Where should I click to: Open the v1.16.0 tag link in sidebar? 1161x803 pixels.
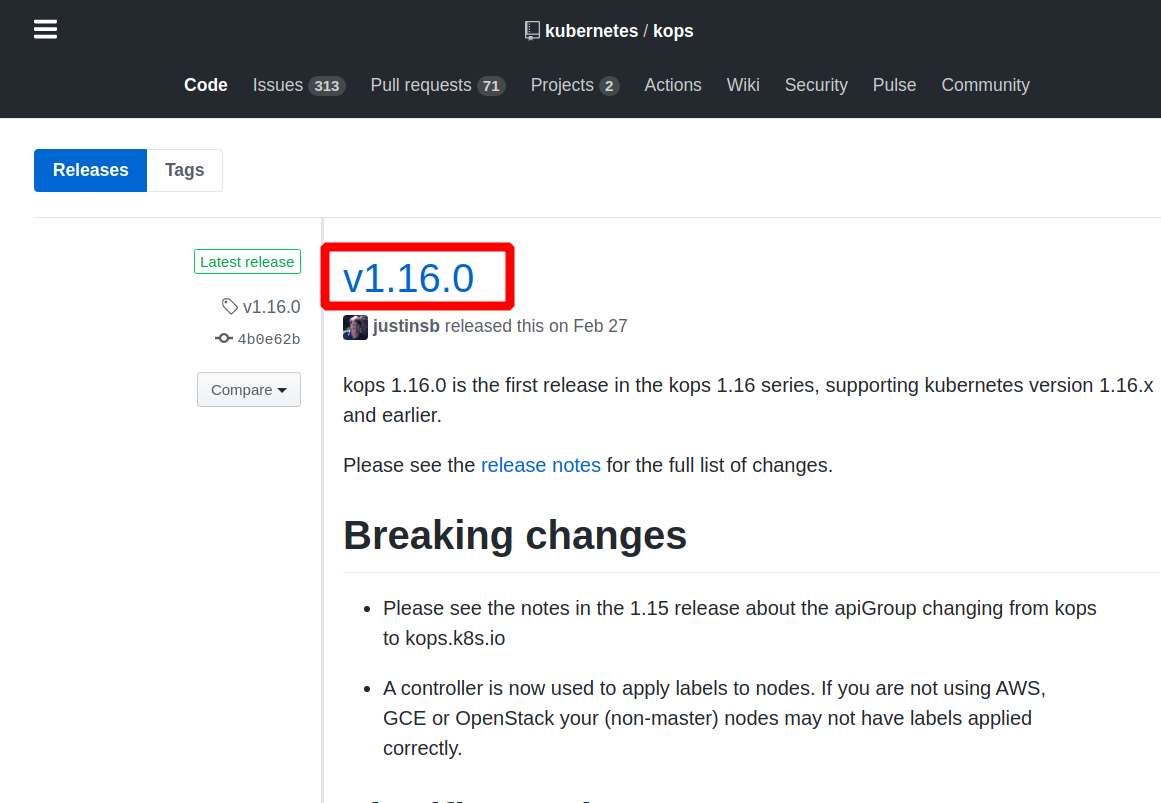pyautogui.click(x=271, y=307)
